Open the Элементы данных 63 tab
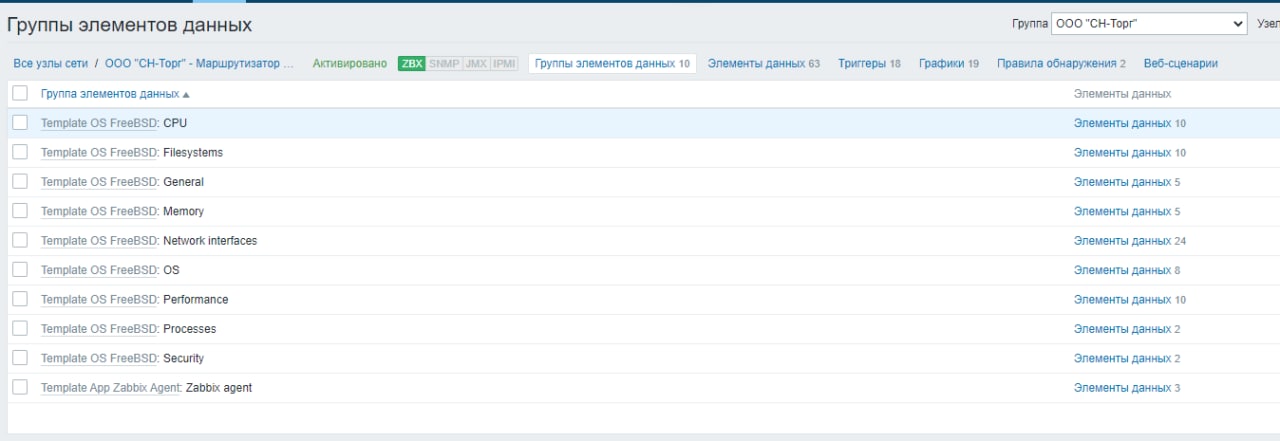 (764, 63)
